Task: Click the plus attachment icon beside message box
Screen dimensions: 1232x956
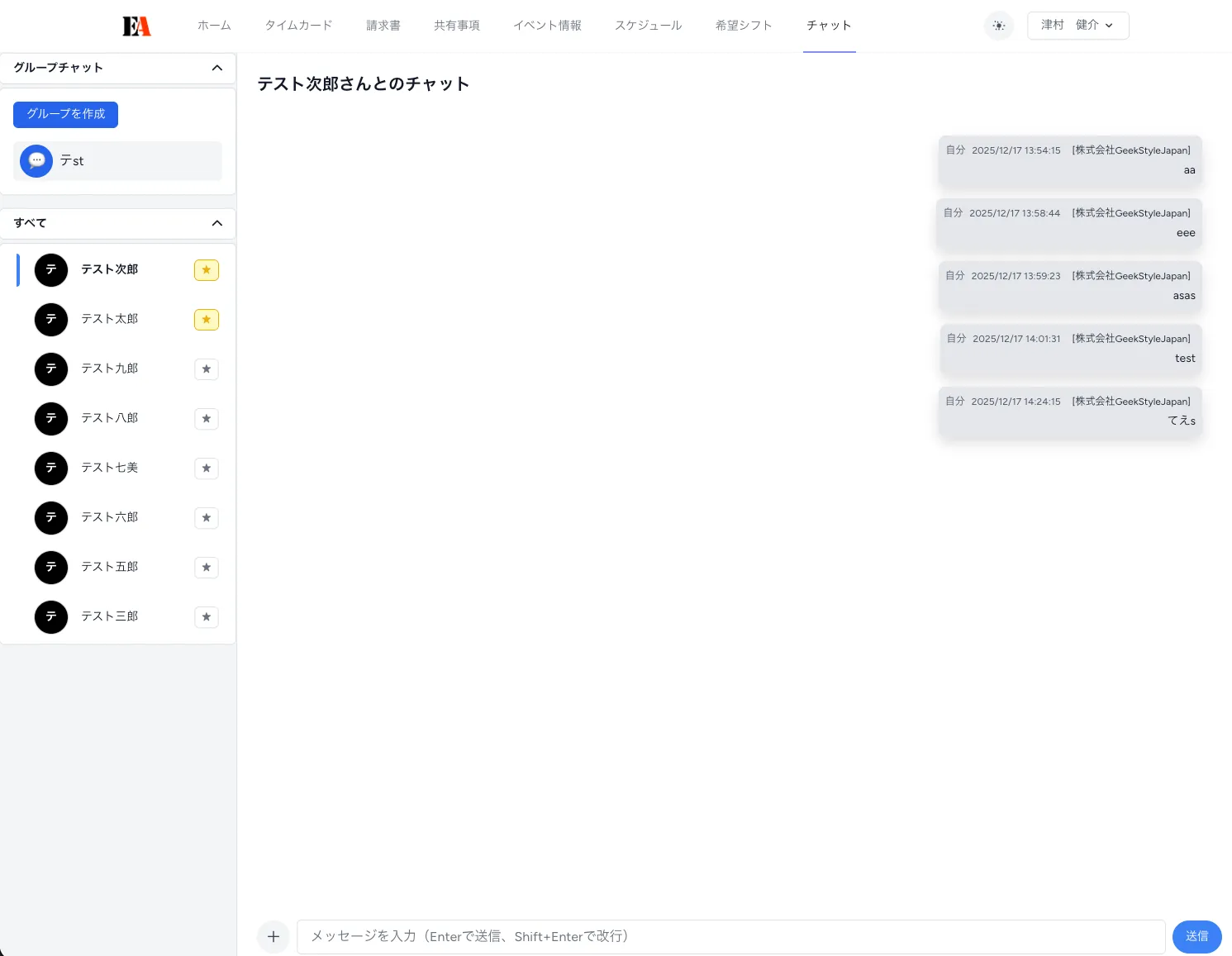Action: [x=274, y=936]
